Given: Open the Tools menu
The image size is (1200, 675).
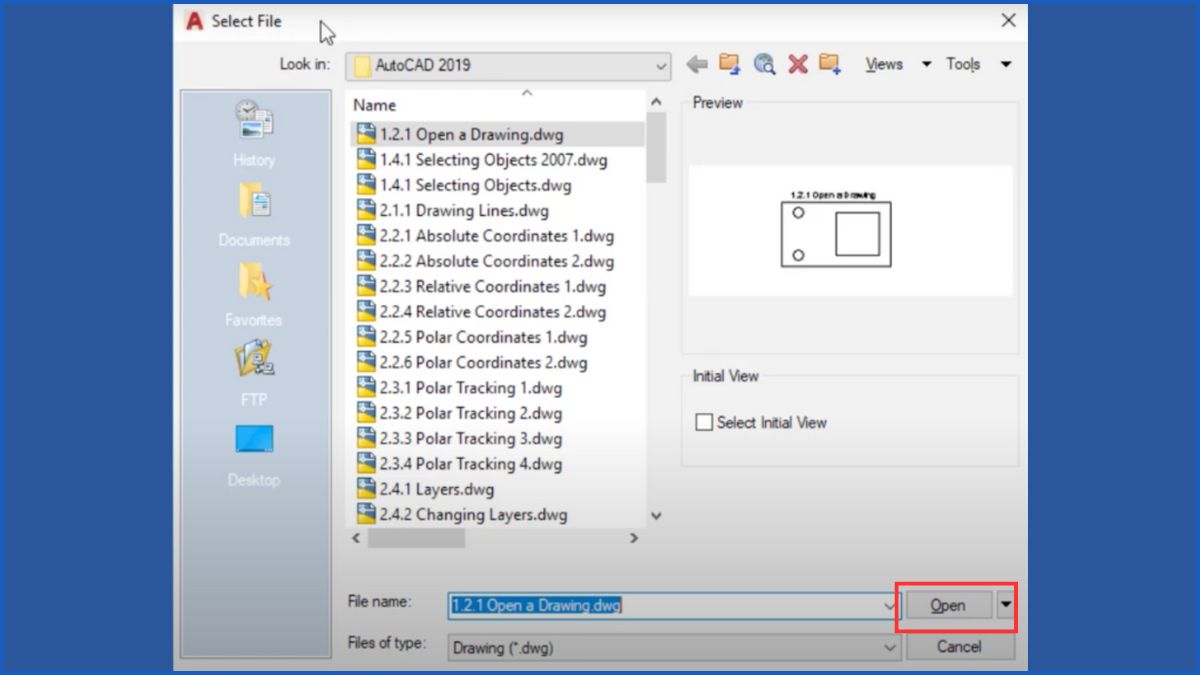Looking at the screenshot, I should (963, 64).
